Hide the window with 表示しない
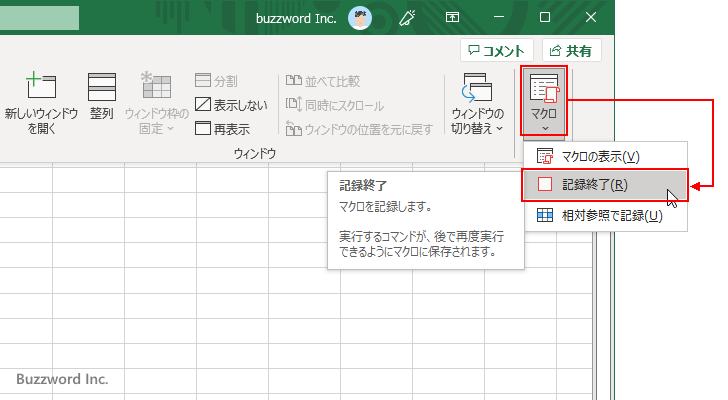This screenshot has height=400, width=728. (231, 105)
